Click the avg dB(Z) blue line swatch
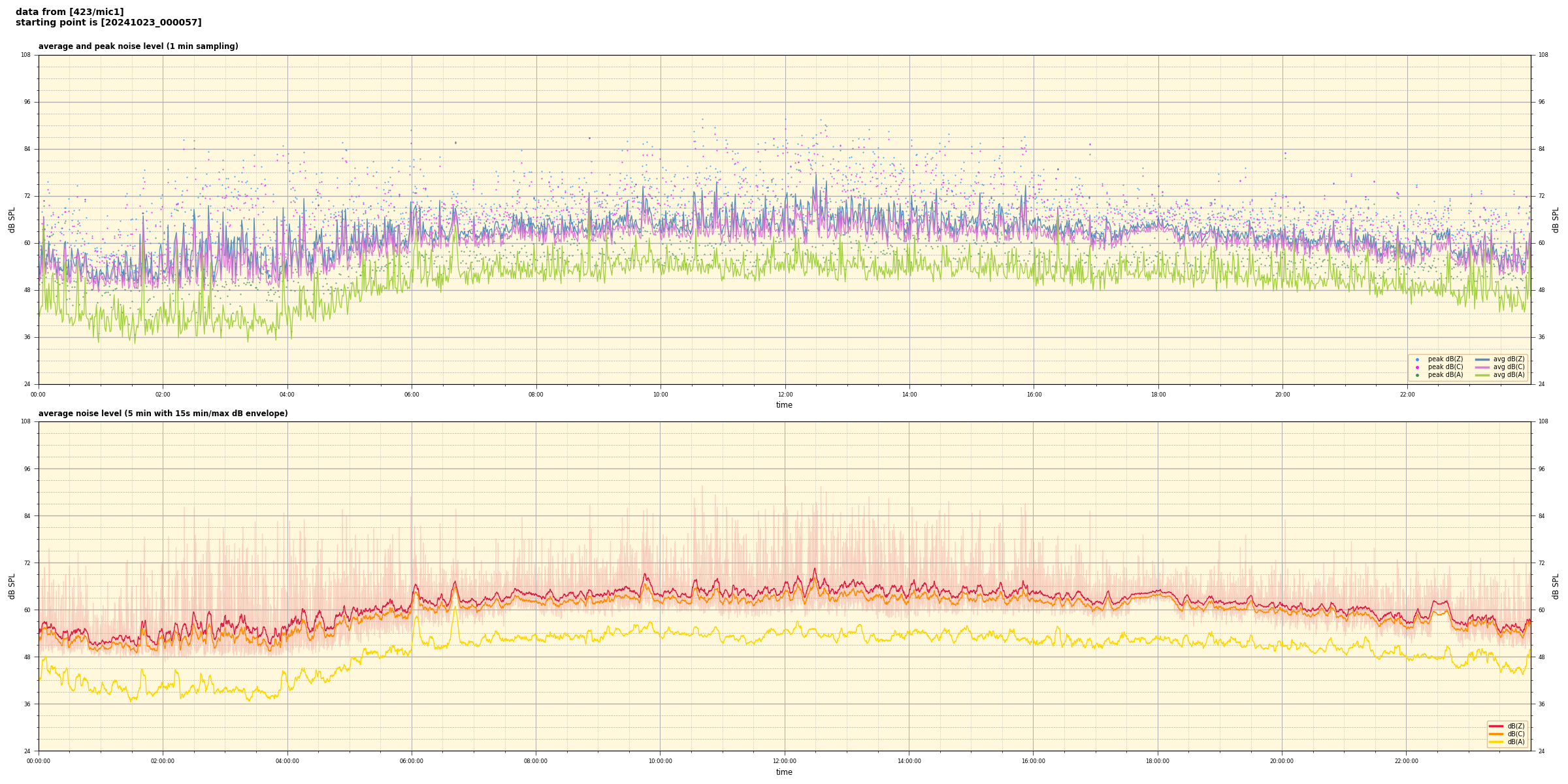The image size is (1568, 784). tap(1482, 359)
